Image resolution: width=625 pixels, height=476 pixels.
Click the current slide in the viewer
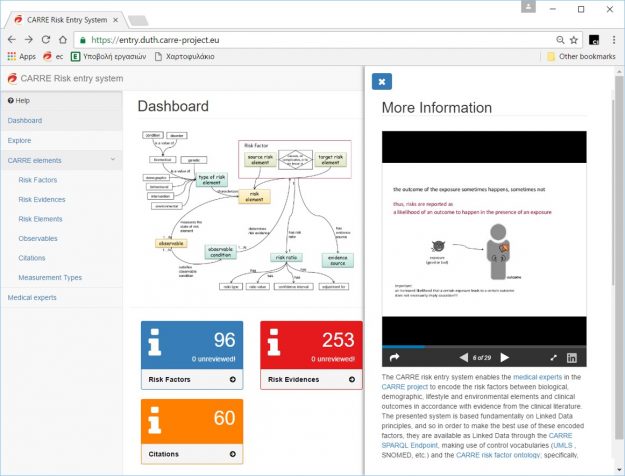[484, 240]
